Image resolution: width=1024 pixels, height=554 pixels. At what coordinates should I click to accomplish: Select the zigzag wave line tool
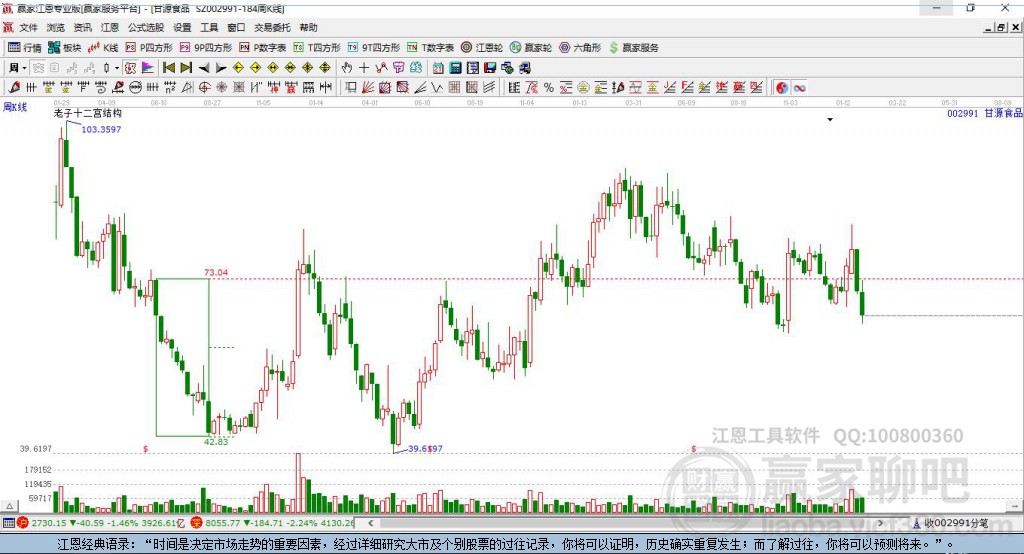(436, 88)
